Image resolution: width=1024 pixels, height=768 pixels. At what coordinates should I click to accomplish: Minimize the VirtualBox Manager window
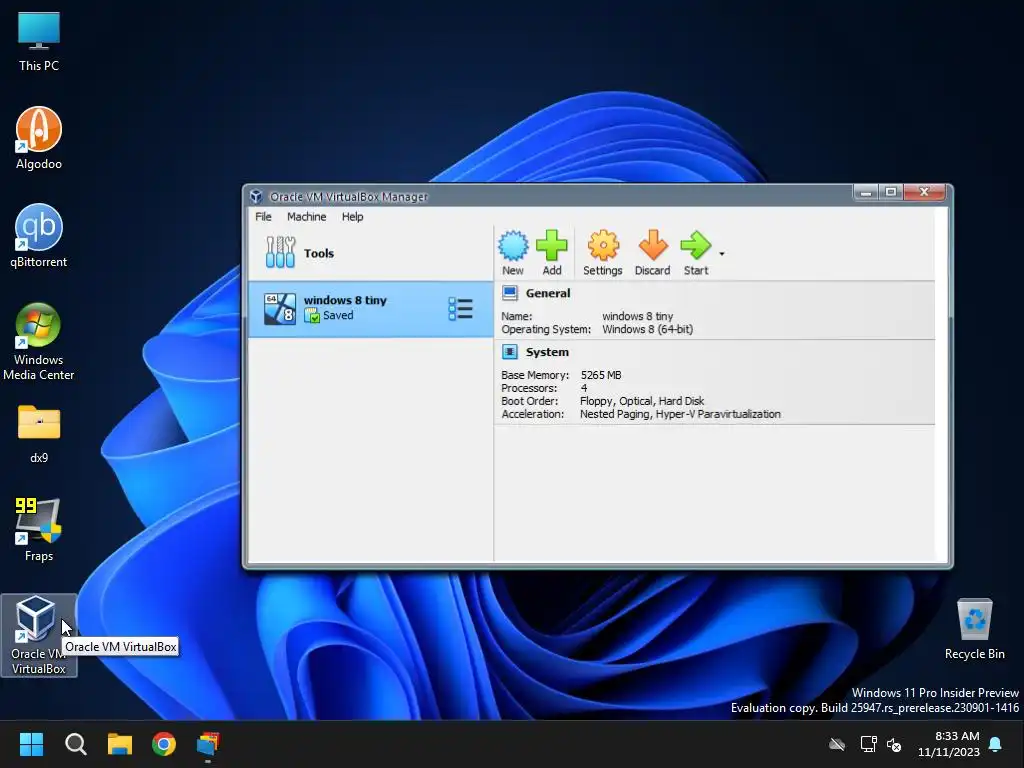pos(866,192)
